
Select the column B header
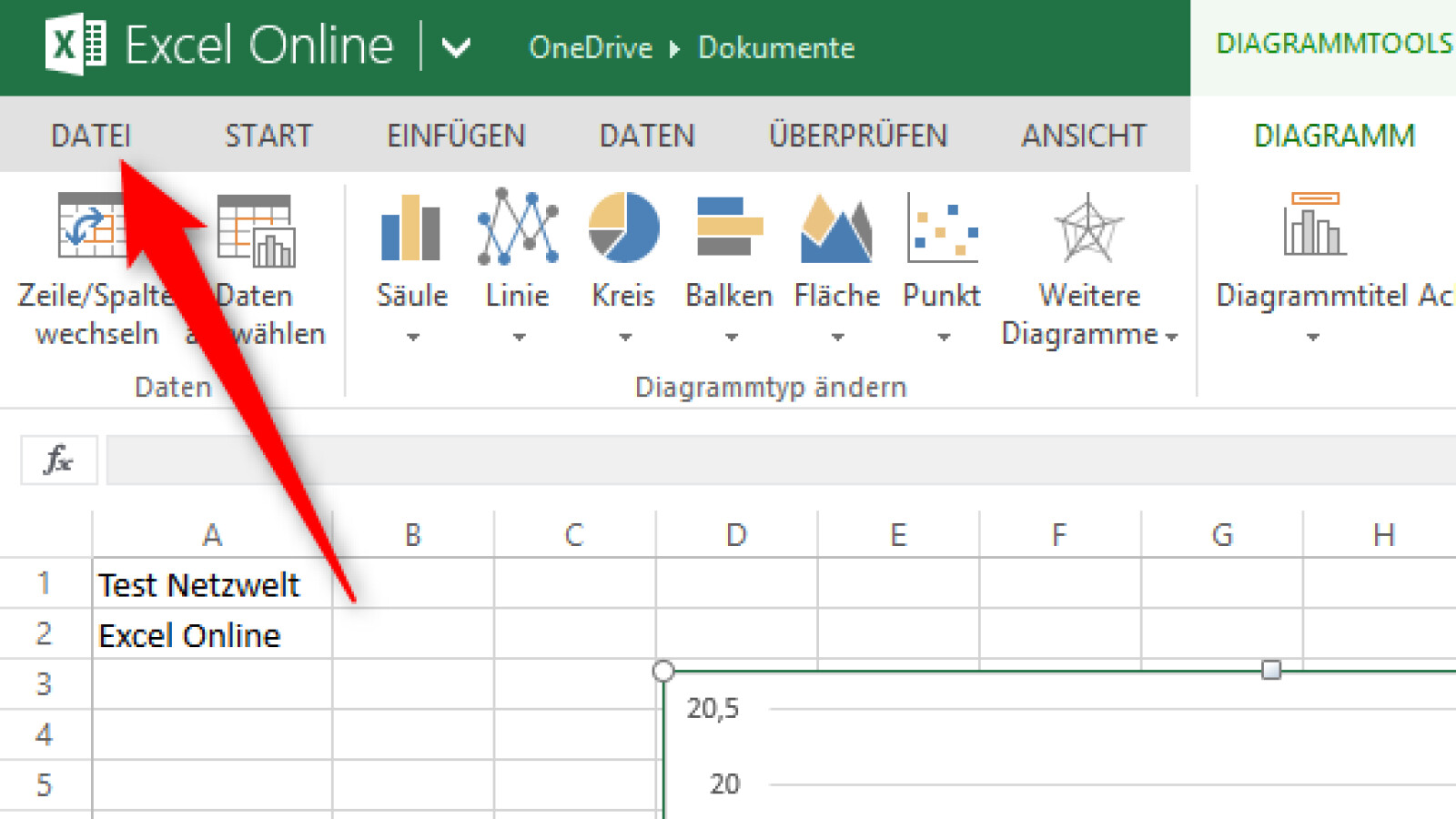click(413, 534)
